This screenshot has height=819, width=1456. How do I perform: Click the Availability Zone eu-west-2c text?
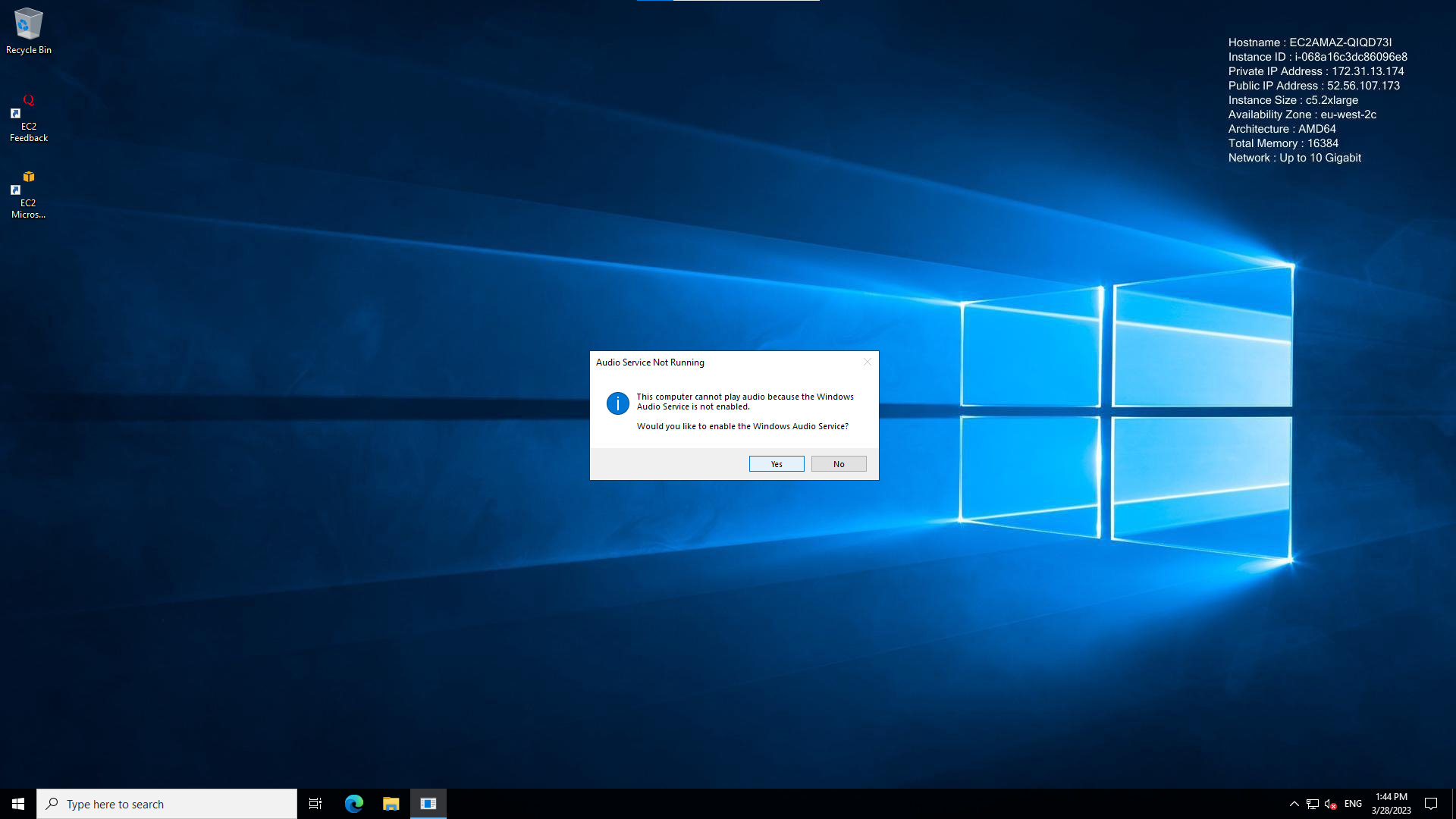tap(1302, 115)
